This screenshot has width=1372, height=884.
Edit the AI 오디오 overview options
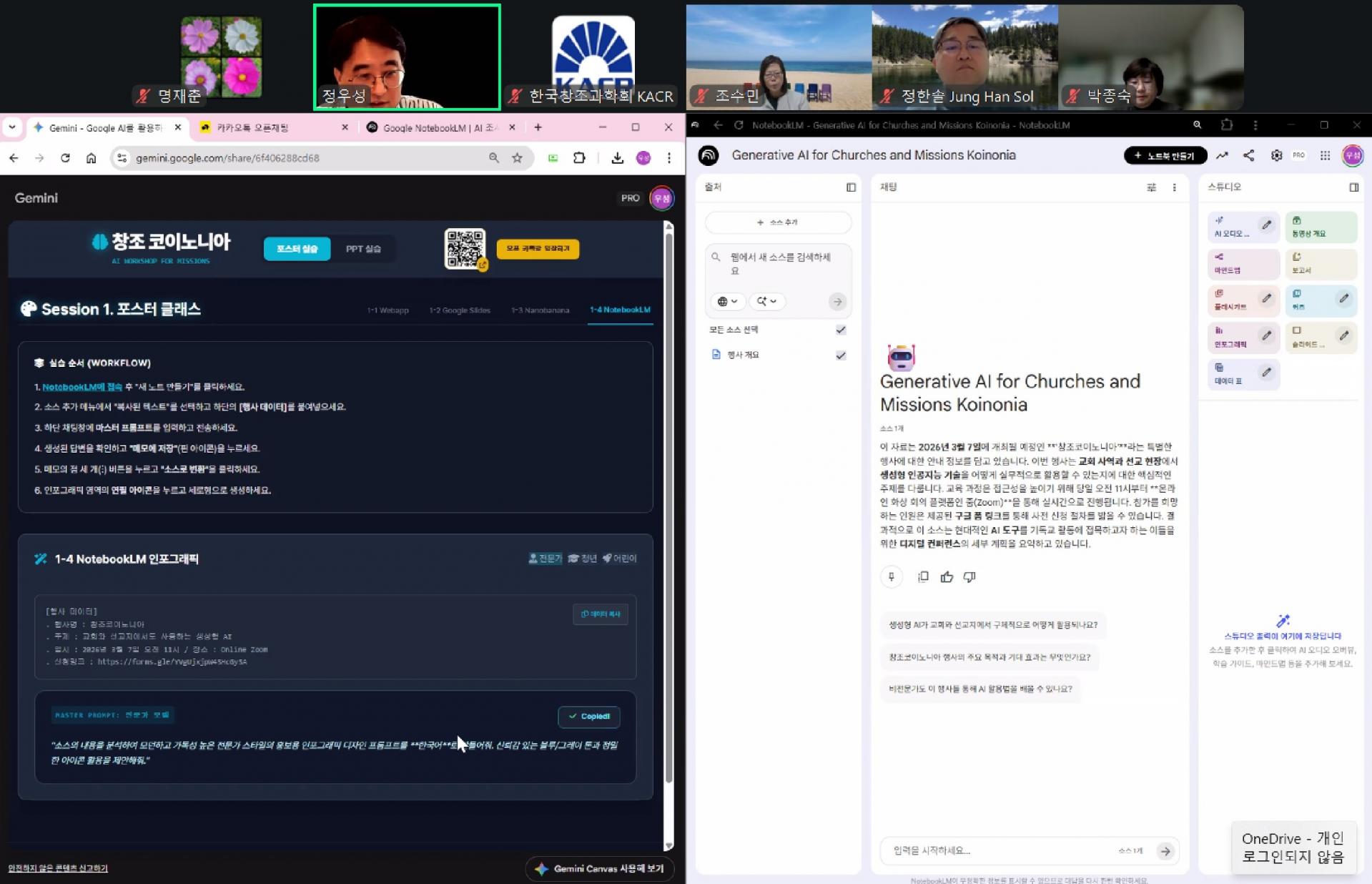[1266, 225]
